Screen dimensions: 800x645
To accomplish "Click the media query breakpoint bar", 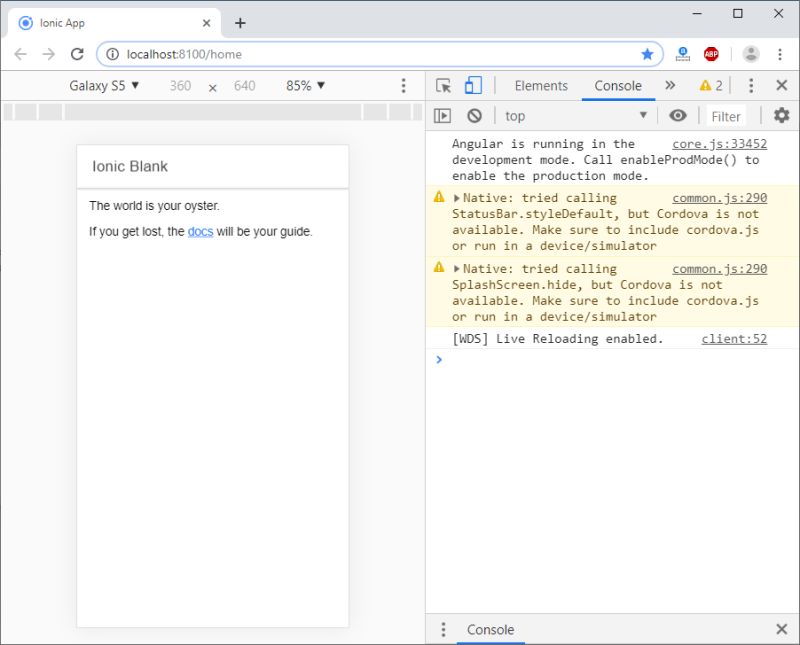I will [x=213, y=111].
